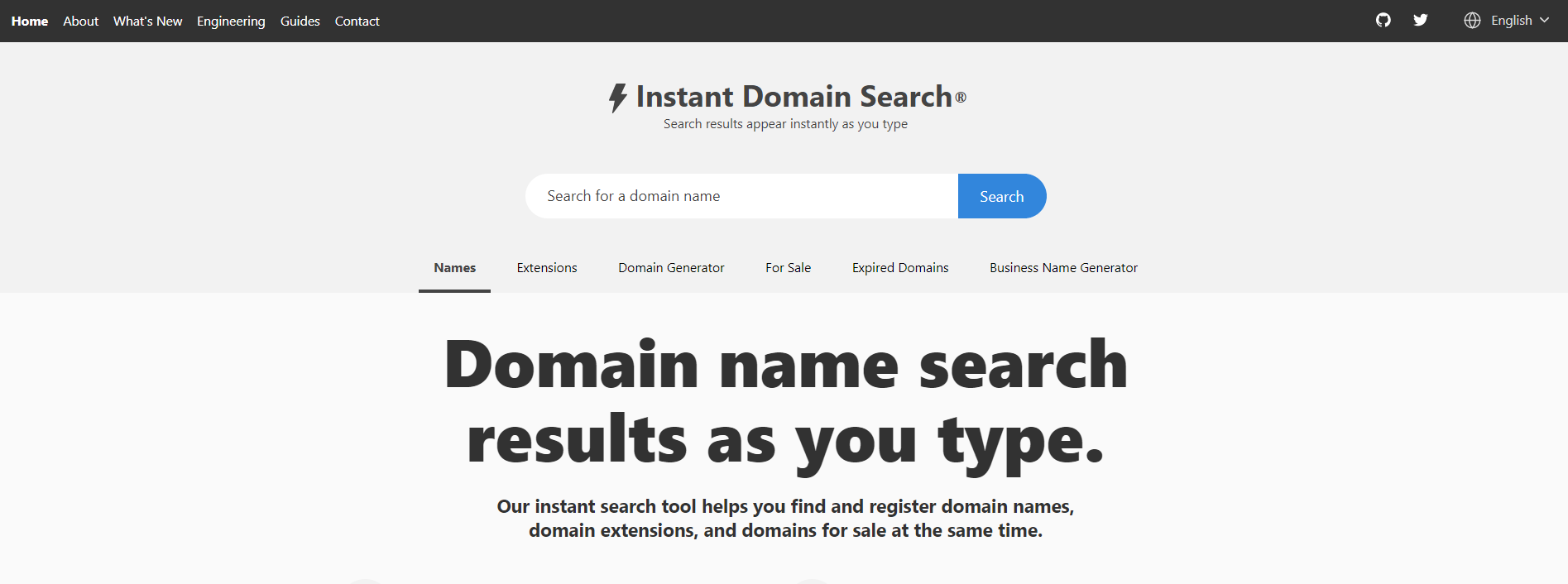Viewport: 1568px width, 584px height.
Task: Click the 'Search results appear instantly' tagline
Action: pyautogui.click(x=785, y=124)
